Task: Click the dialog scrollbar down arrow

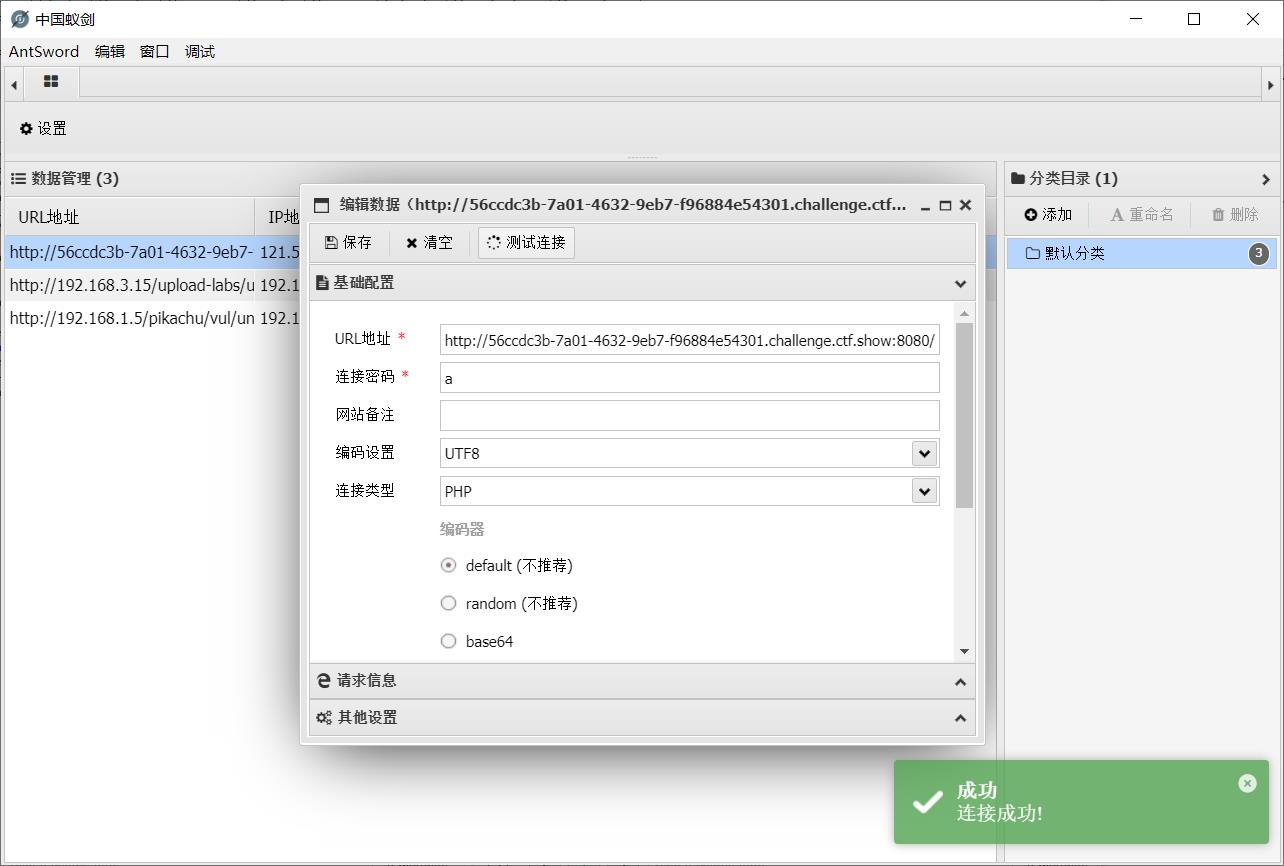Action: click(964, 651)
